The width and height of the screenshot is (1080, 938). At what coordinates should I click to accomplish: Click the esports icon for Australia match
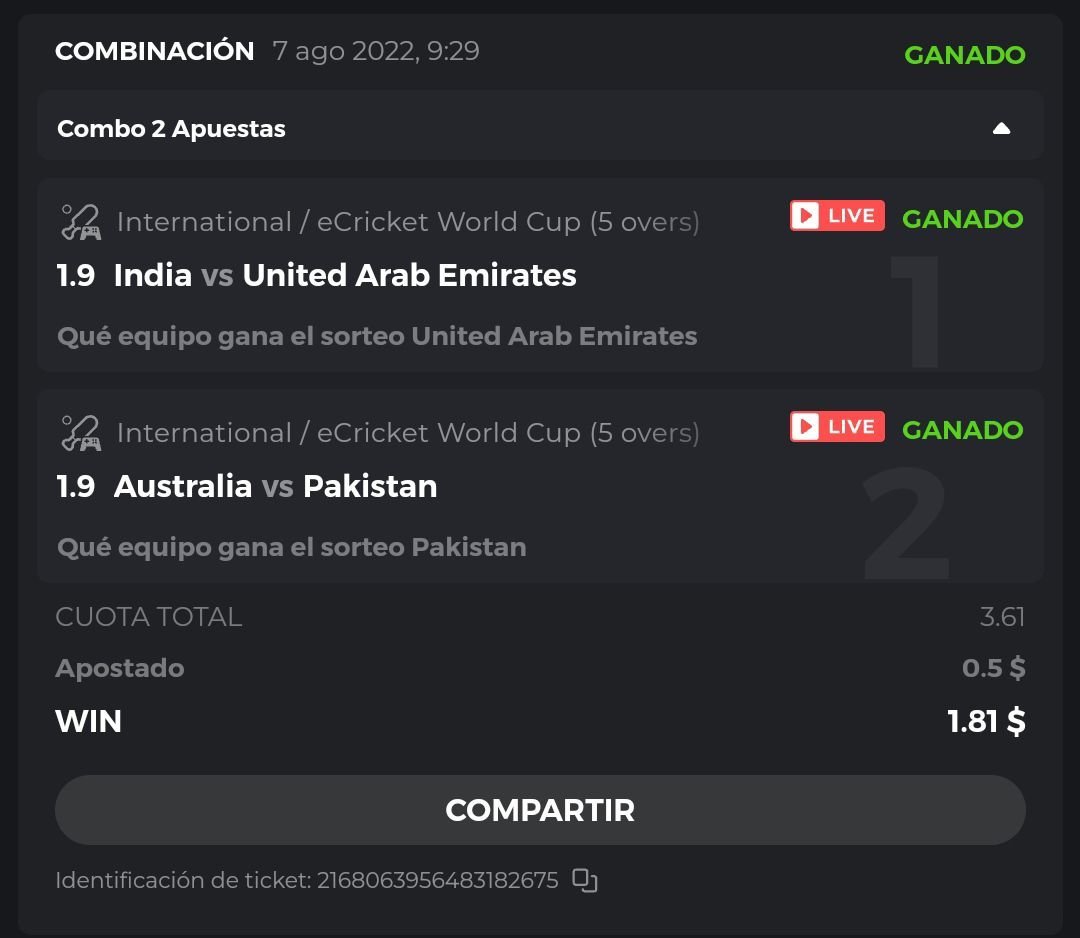click(80, 433)
